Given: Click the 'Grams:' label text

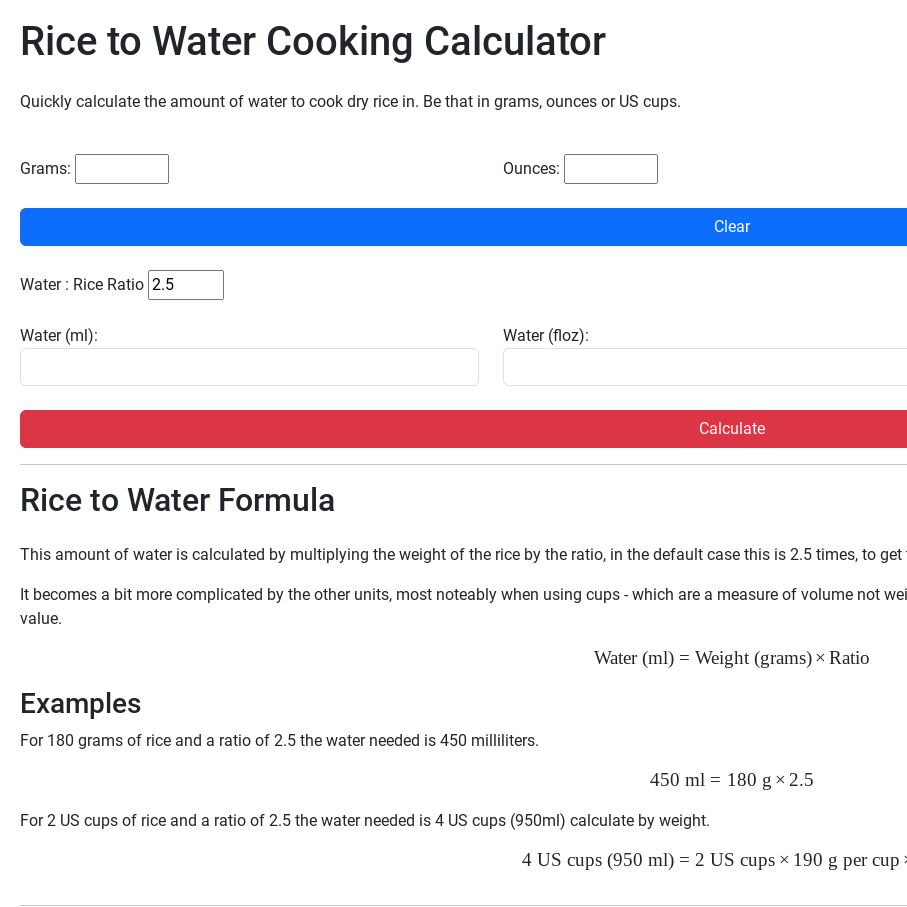Looking at the screenshot, I should (45, 169).
